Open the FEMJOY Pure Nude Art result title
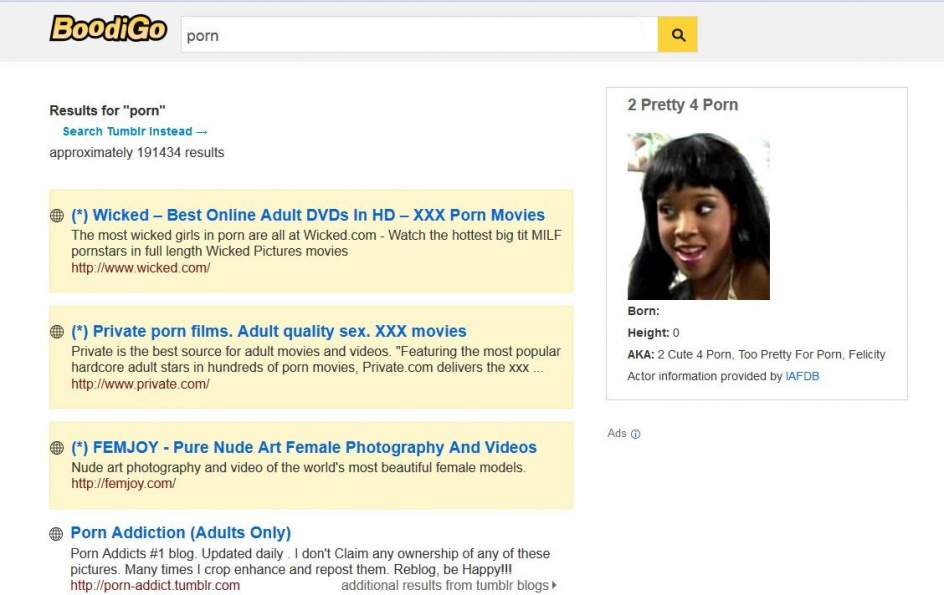This screenshot has width=944, height=595. point(303,447)
